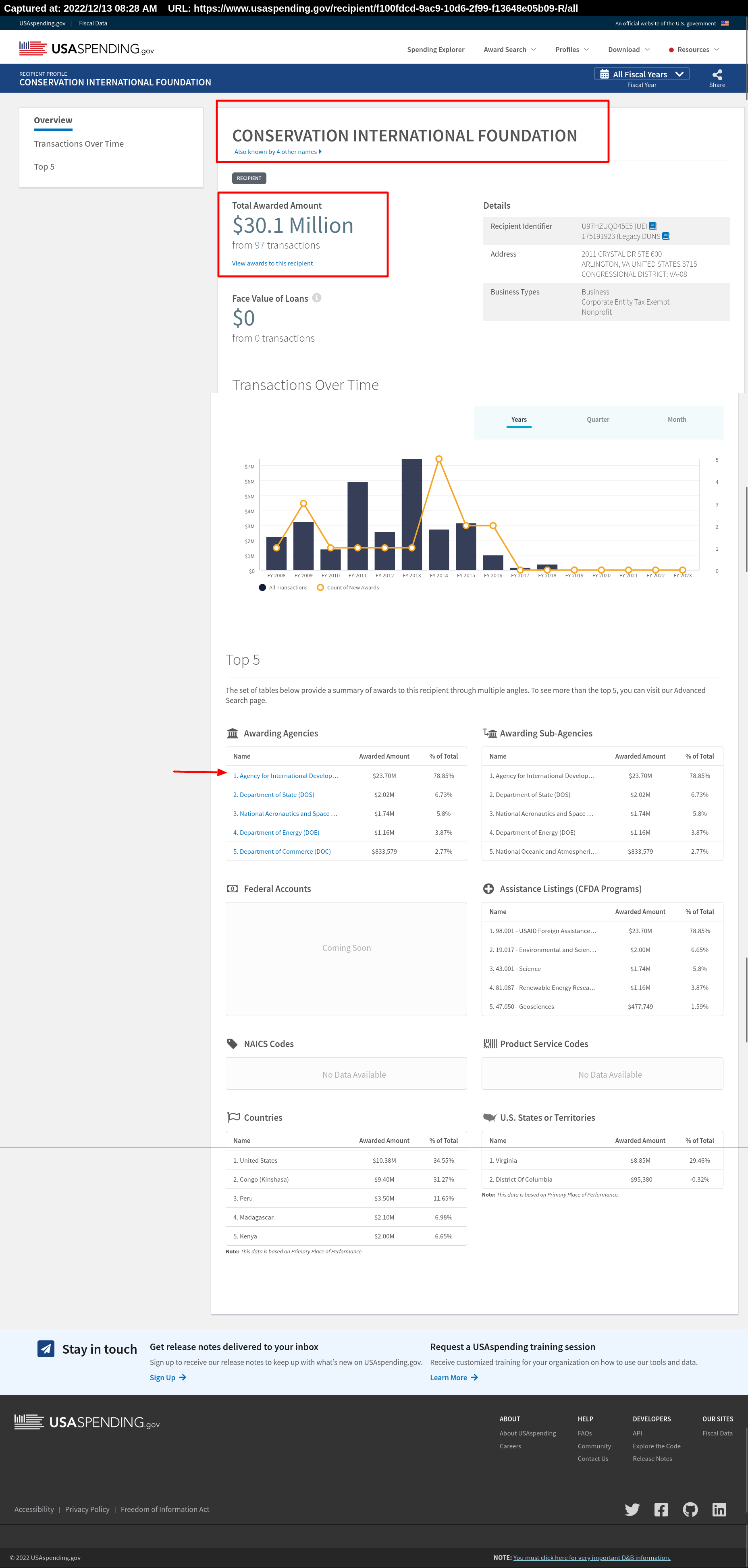Switch chart to the Quarter tab
Image resolution: width=748 pixels, height=1568 pixels.
(598, 419)
